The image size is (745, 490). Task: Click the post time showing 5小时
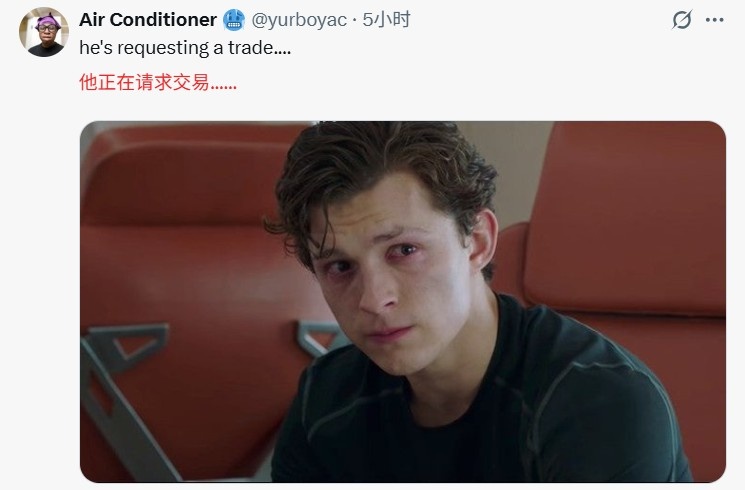[x=386, y=20]
